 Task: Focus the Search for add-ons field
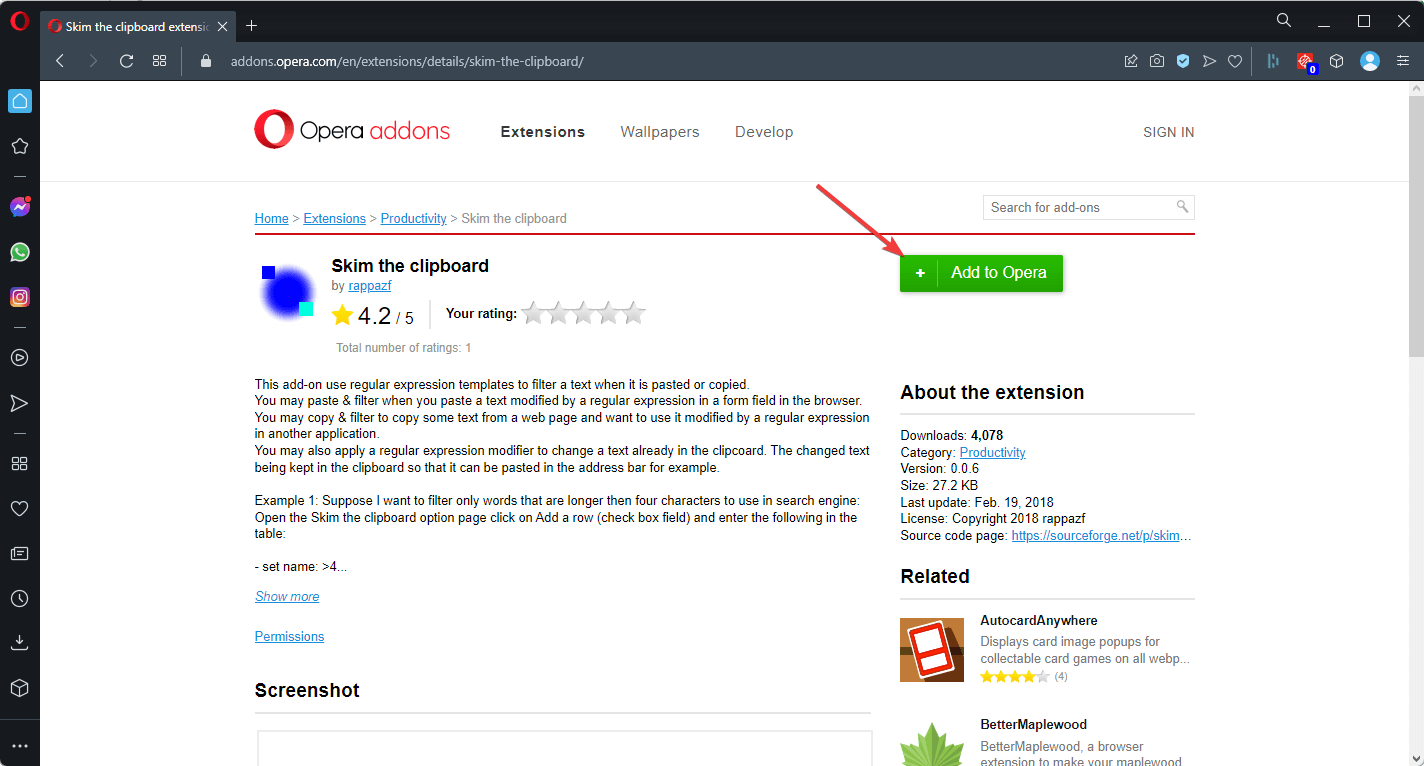pyautogui.click(x=1089, y=207)
